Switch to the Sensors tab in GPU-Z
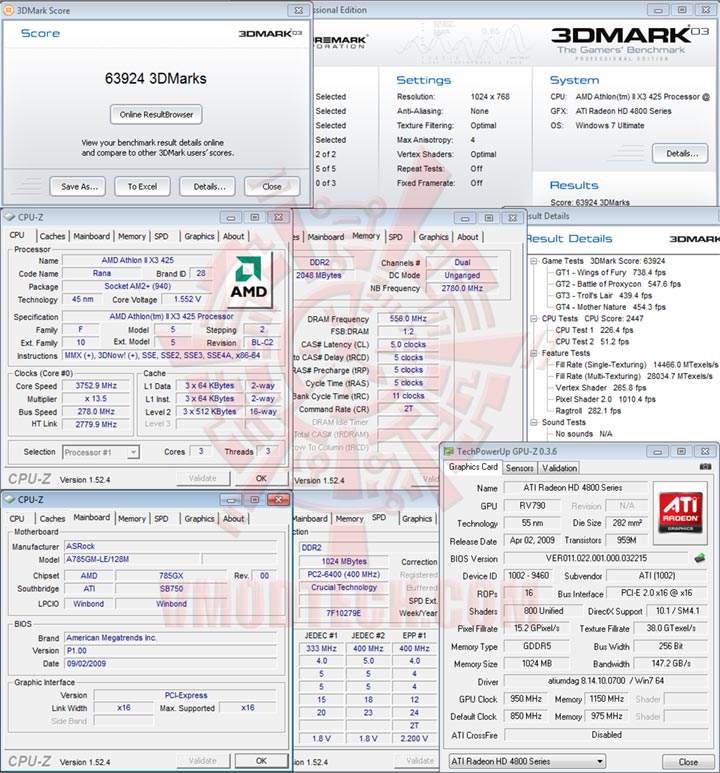The height and width of the screenshot is (773, 720). coord(519,468)
